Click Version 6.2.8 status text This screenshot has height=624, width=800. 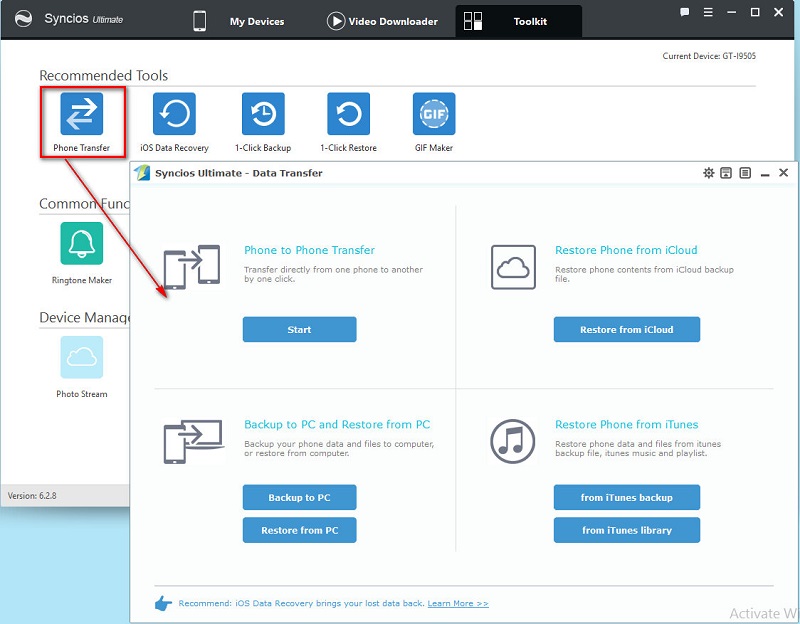point(32,495)
